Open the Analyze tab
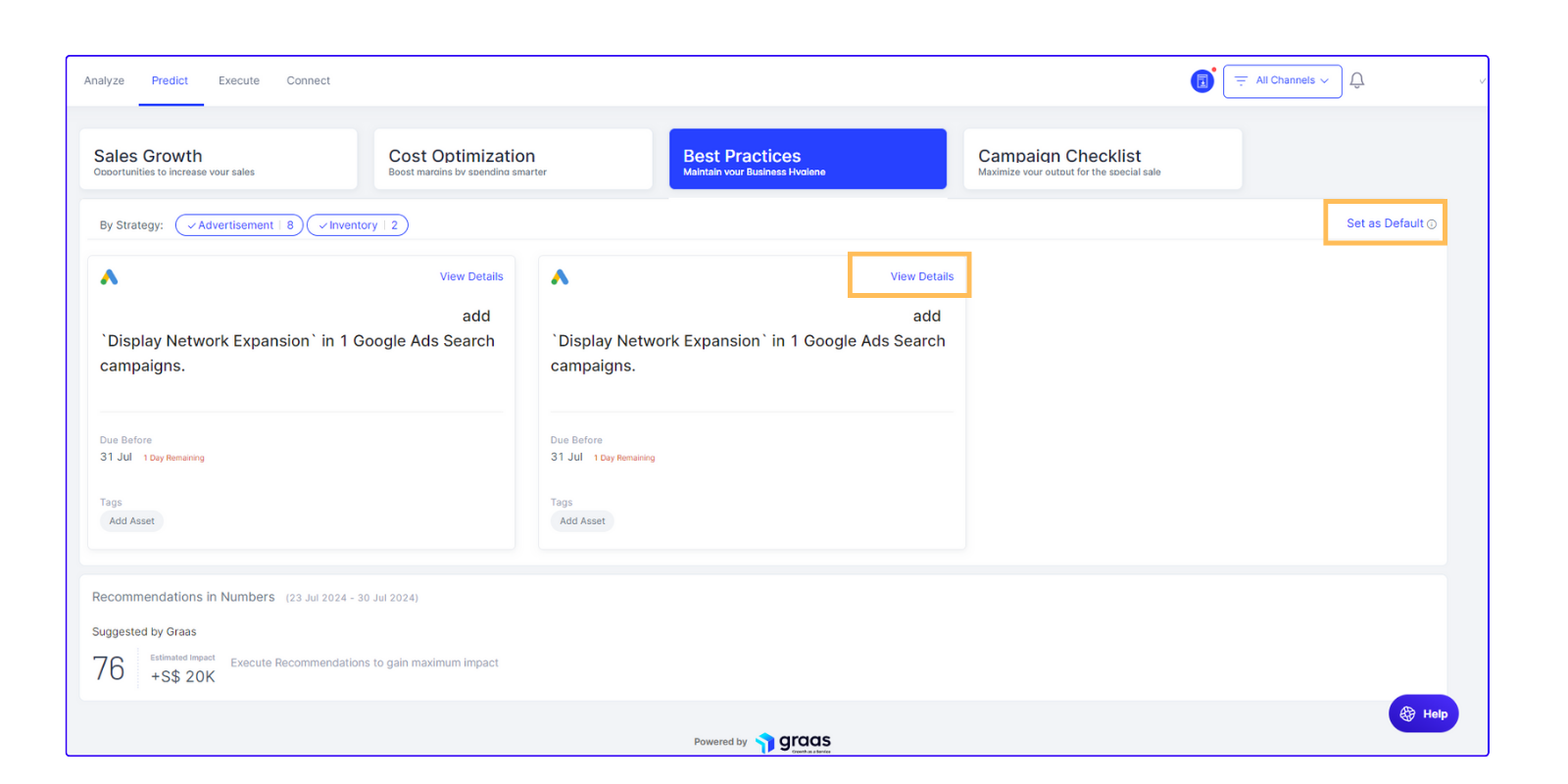This screenshot has height=784, width=1568. 104,81
